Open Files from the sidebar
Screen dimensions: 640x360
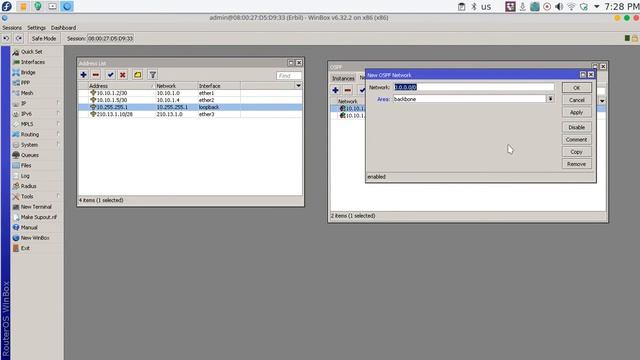pos(26,165)
